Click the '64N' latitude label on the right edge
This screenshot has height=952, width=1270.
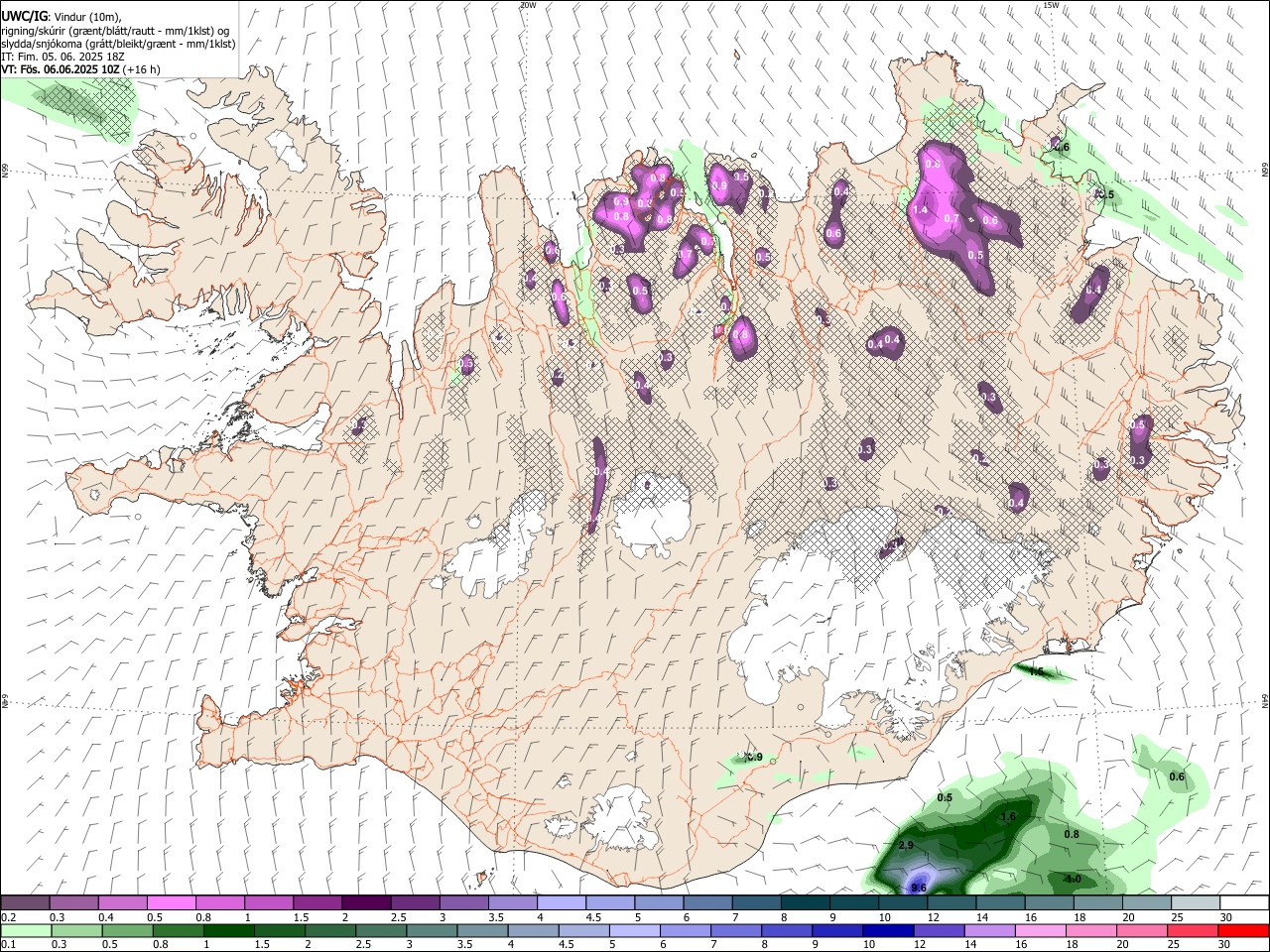click(1265, 701)
